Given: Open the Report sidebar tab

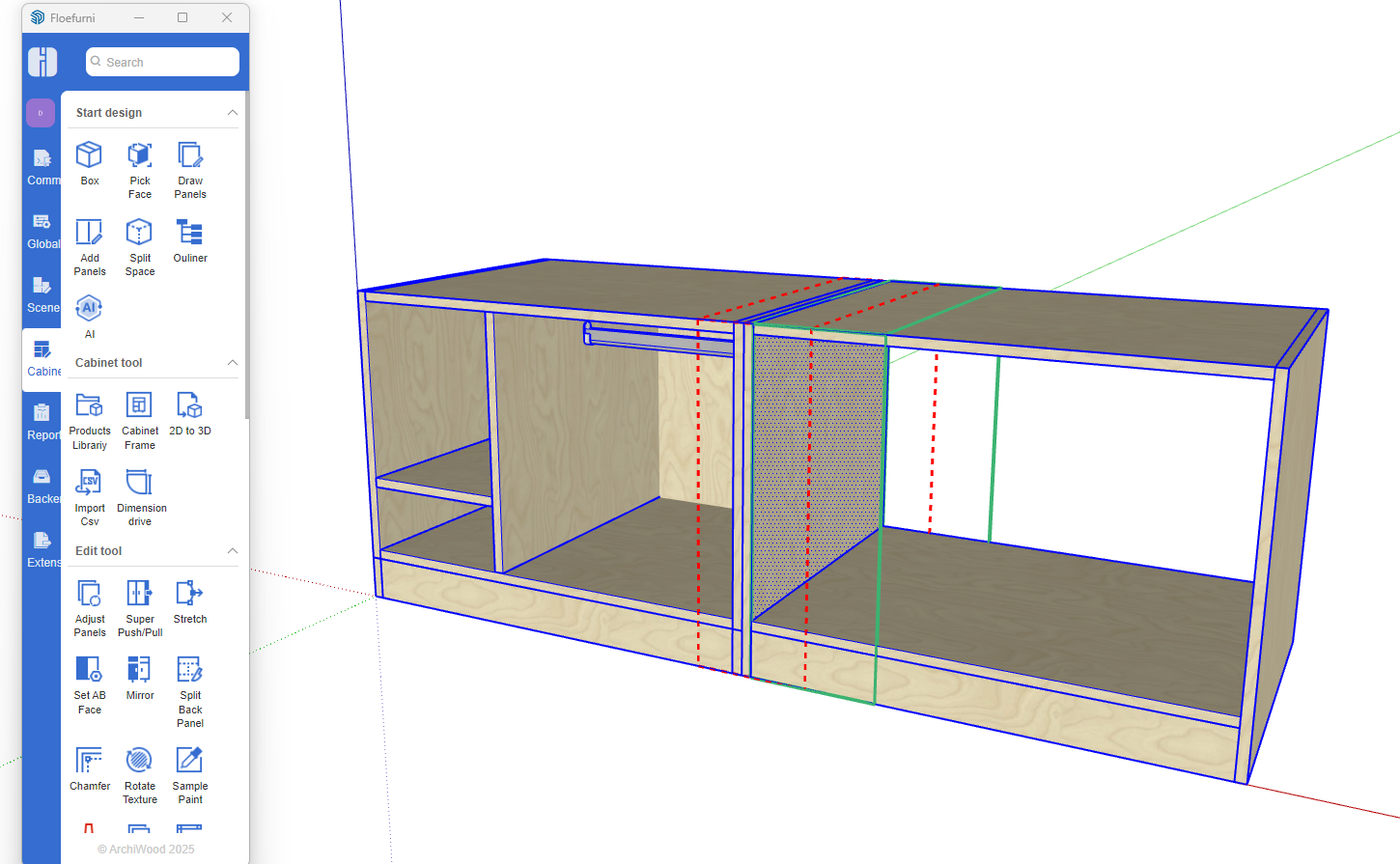Looking at the screenshot, I should 42,422.
